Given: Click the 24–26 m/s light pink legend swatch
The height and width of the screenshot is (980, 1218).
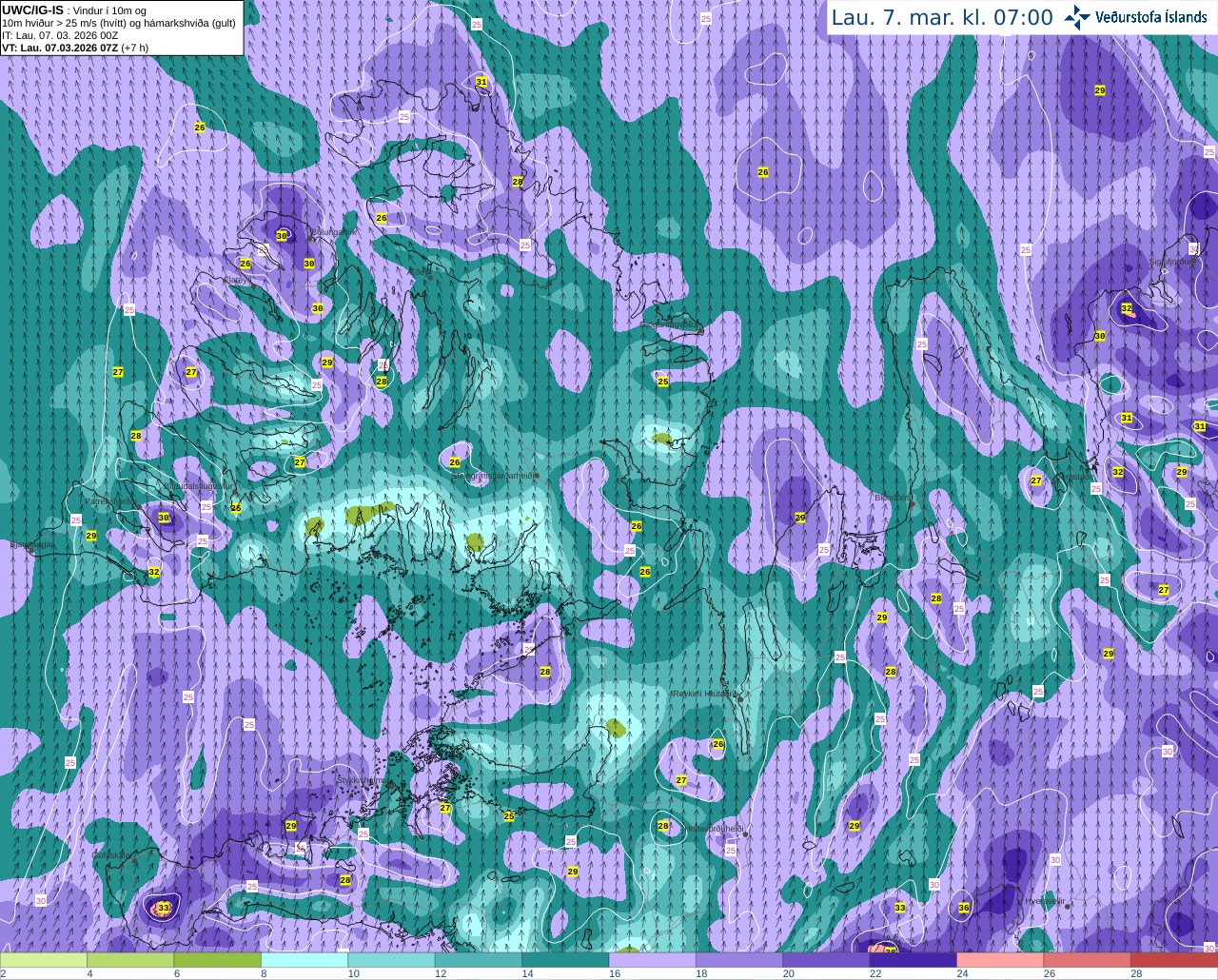Looking at the screenshot, I should [1000, 960].
